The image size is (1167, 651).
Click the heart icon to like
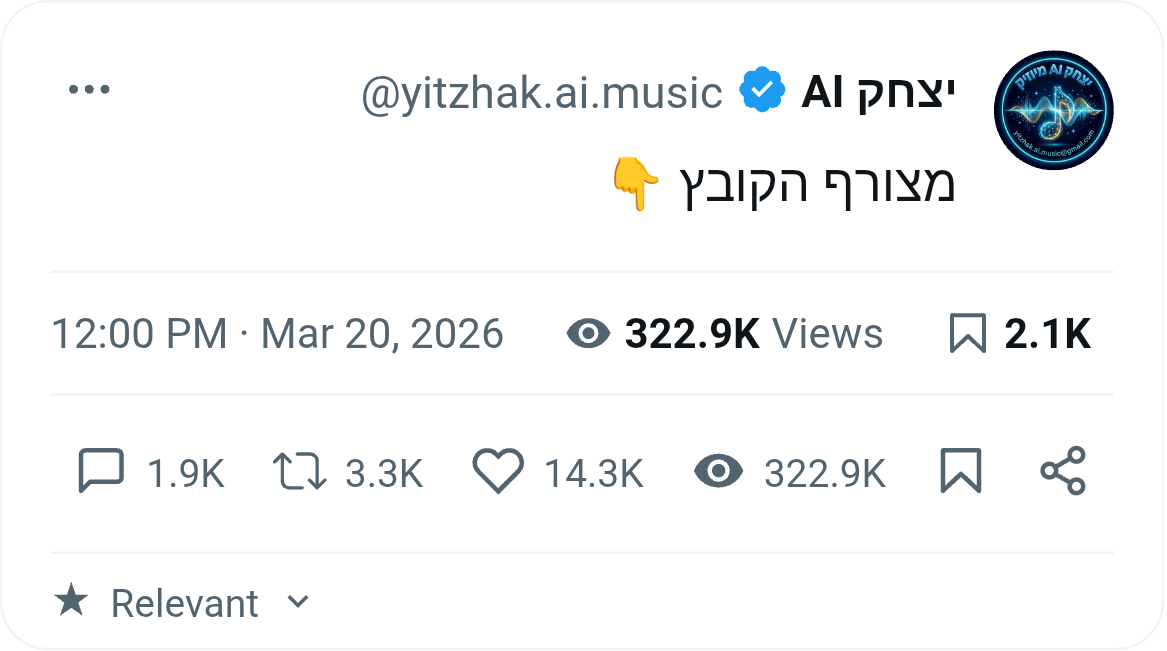point(500,471)
